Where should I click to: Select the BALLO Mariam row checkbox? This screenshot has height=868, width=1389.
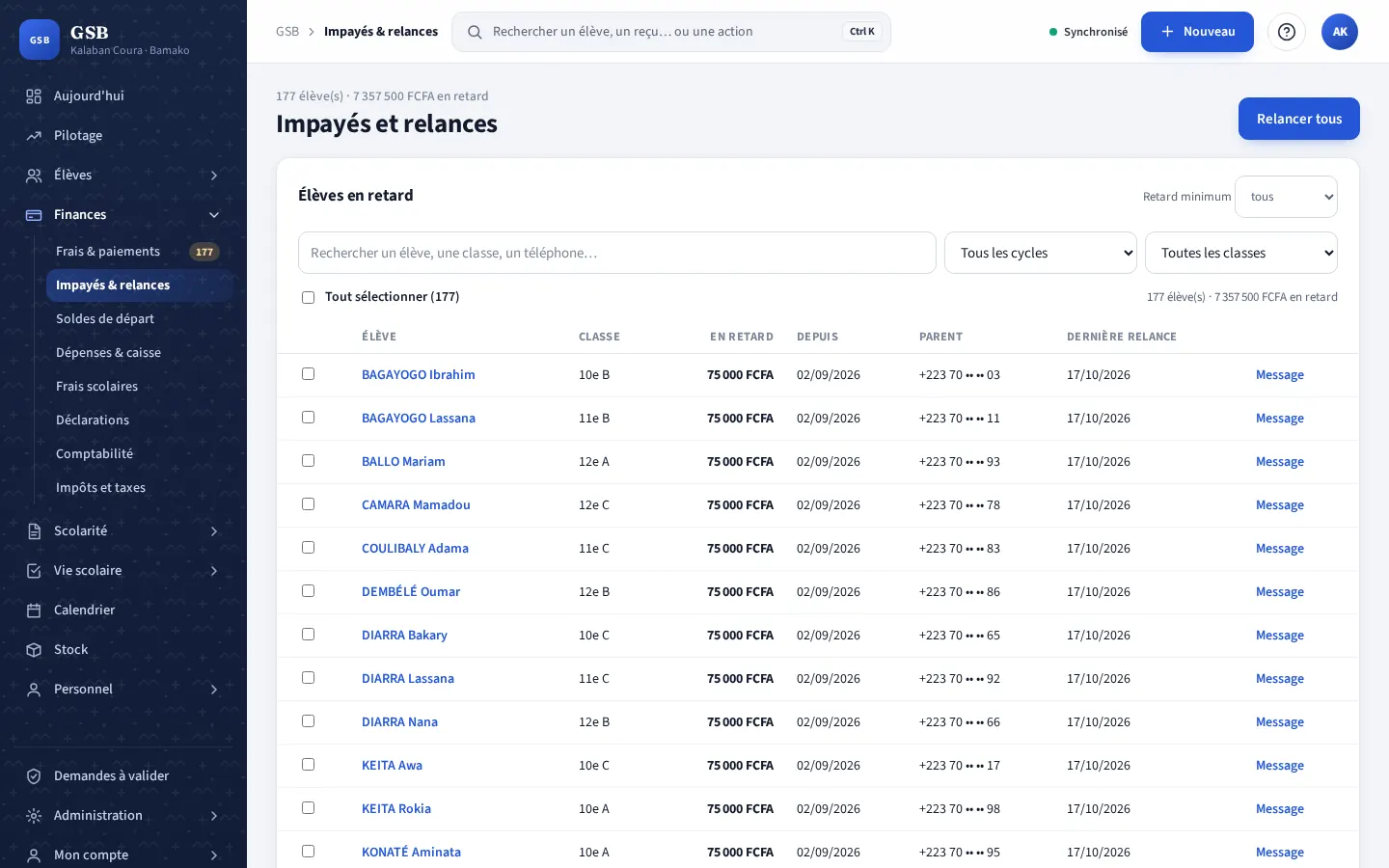308,461
